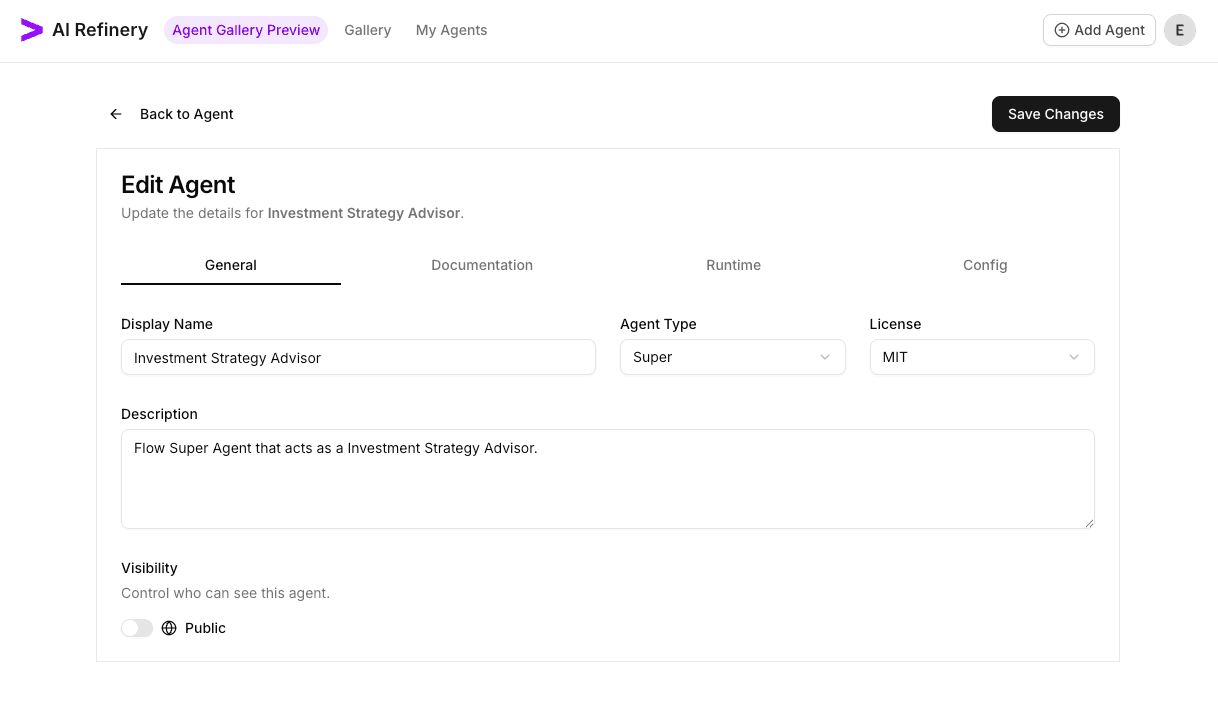This screenshot has height=710, width=1218.
Task: Click the globe icon beside Public
Action: (168, 628)
